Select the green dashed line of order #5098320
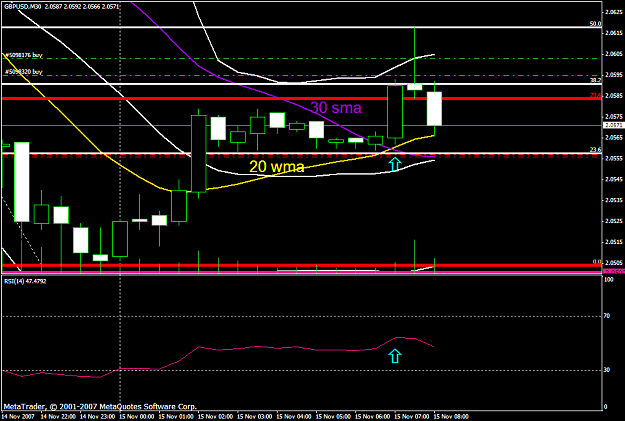The height and width of the screenshot is (421, 625). point(301,75)
